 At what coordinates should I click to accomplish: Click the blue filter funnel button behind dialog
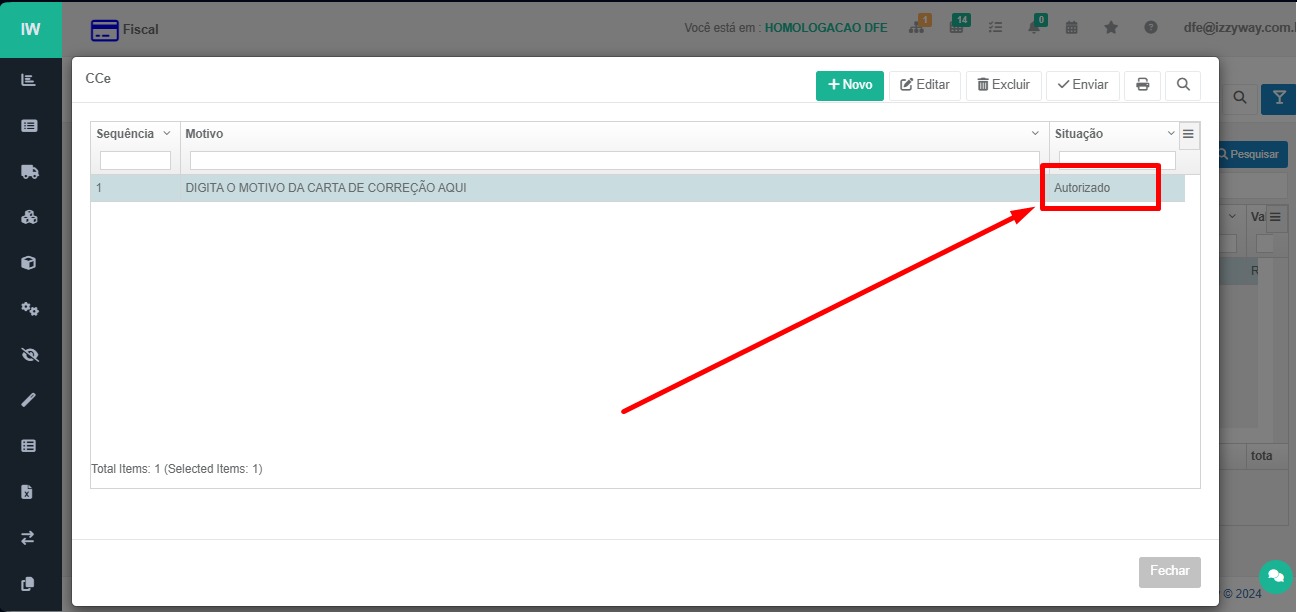coord(1278,97)
